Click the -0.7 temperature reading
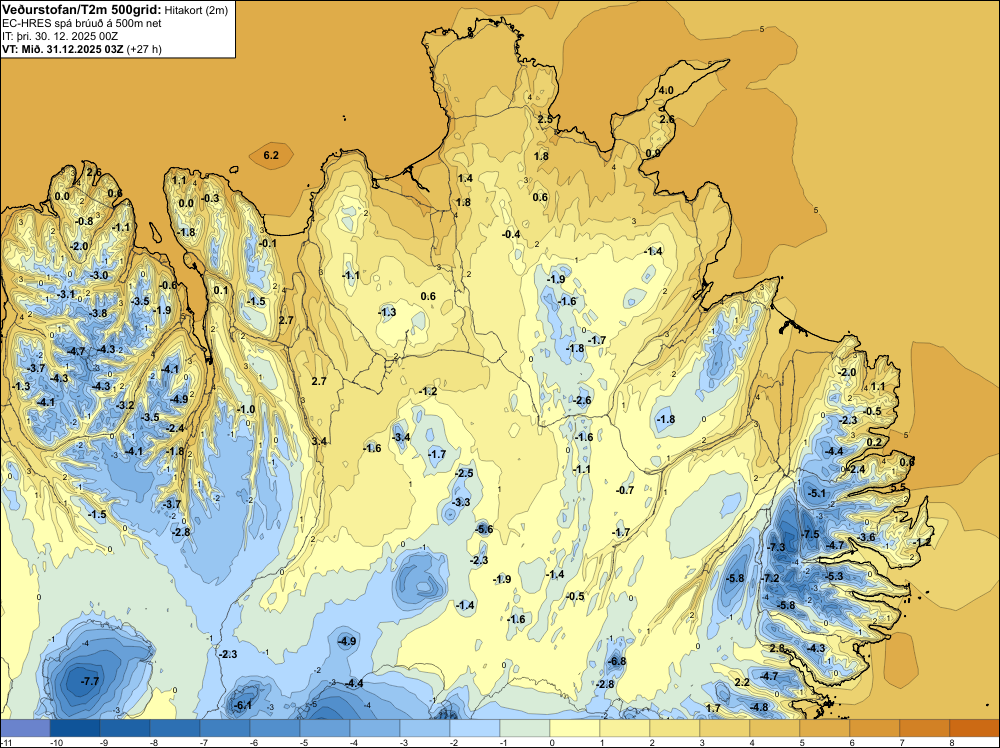This screenshot has height=748, width=1000. click(x=625, y=490)
